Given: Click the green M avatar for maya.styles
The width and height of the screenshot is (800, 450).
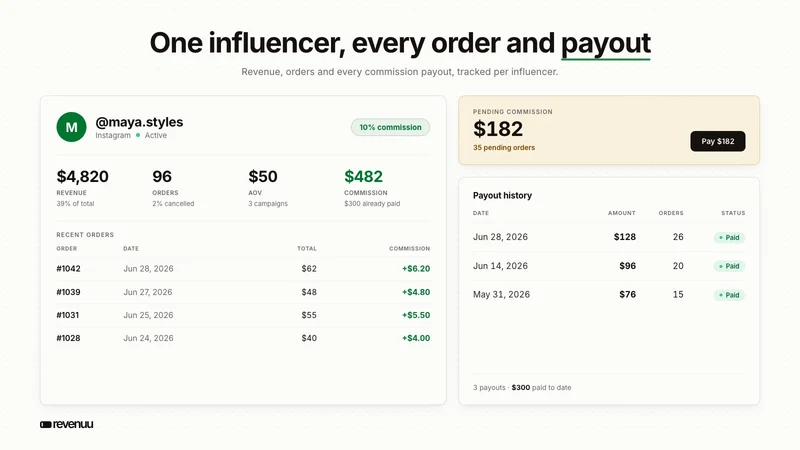Looking at the screenshot, I should pos(71,127).
